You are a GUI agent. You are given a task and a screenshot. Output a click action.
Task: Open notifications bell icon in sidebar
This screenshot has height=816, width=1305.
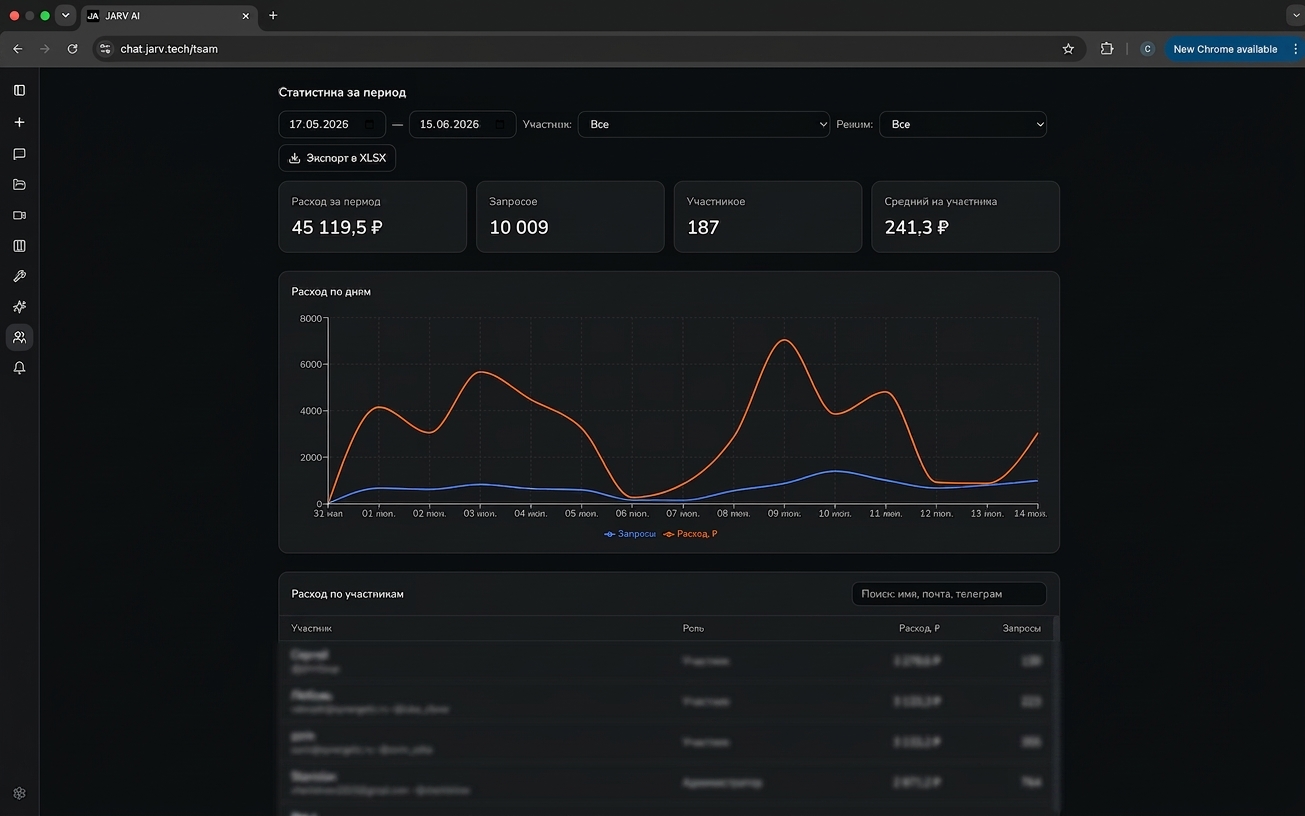coord(19,368)
